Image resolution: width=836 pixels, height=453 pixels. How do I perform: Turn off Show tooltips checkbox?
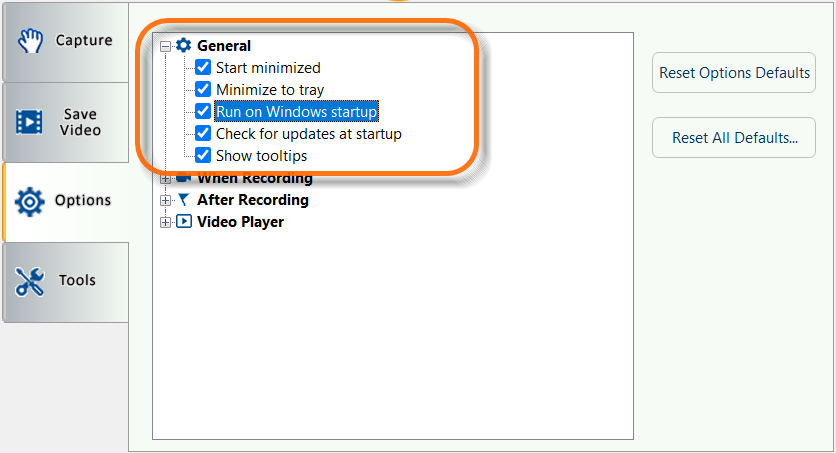[203, 156]
